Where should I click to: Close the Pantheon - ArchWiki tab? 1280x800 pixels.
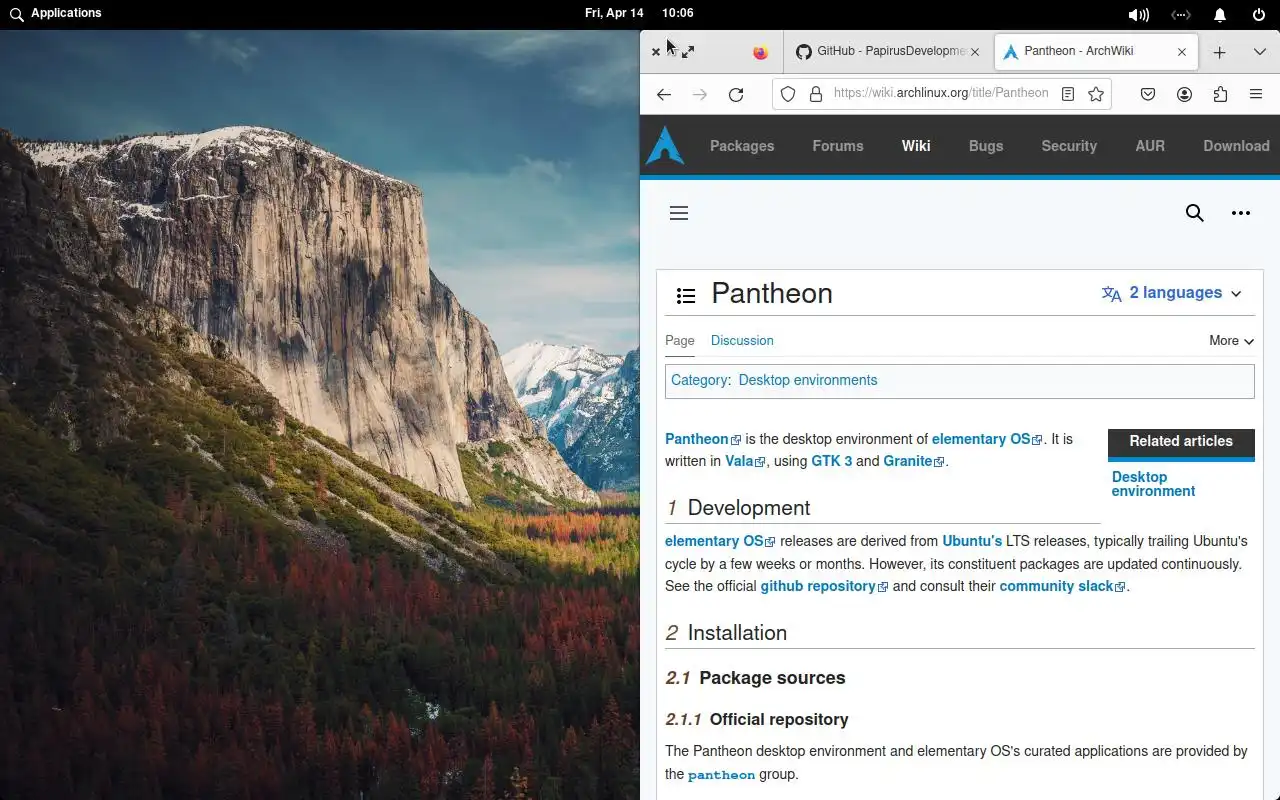pyautogui.click(x=1182, y=52)
